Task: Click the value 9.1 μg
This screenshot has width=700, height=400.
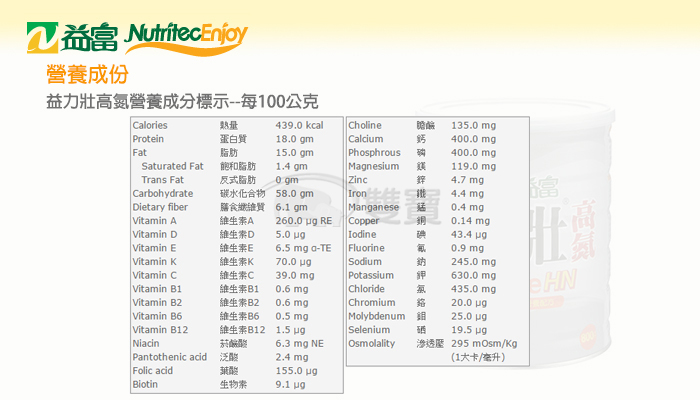Action: [x=291, y=384]
